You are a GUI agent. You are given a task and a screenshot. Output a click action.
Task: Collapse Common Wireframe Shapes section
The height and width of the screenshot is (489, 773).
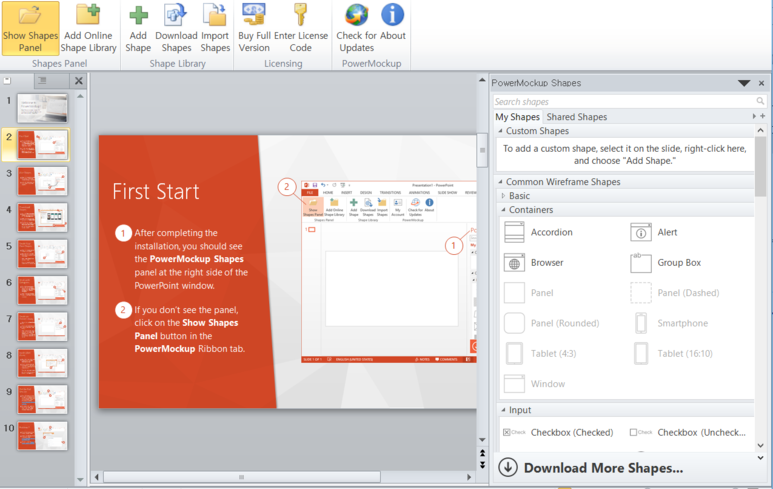point(500,182)
